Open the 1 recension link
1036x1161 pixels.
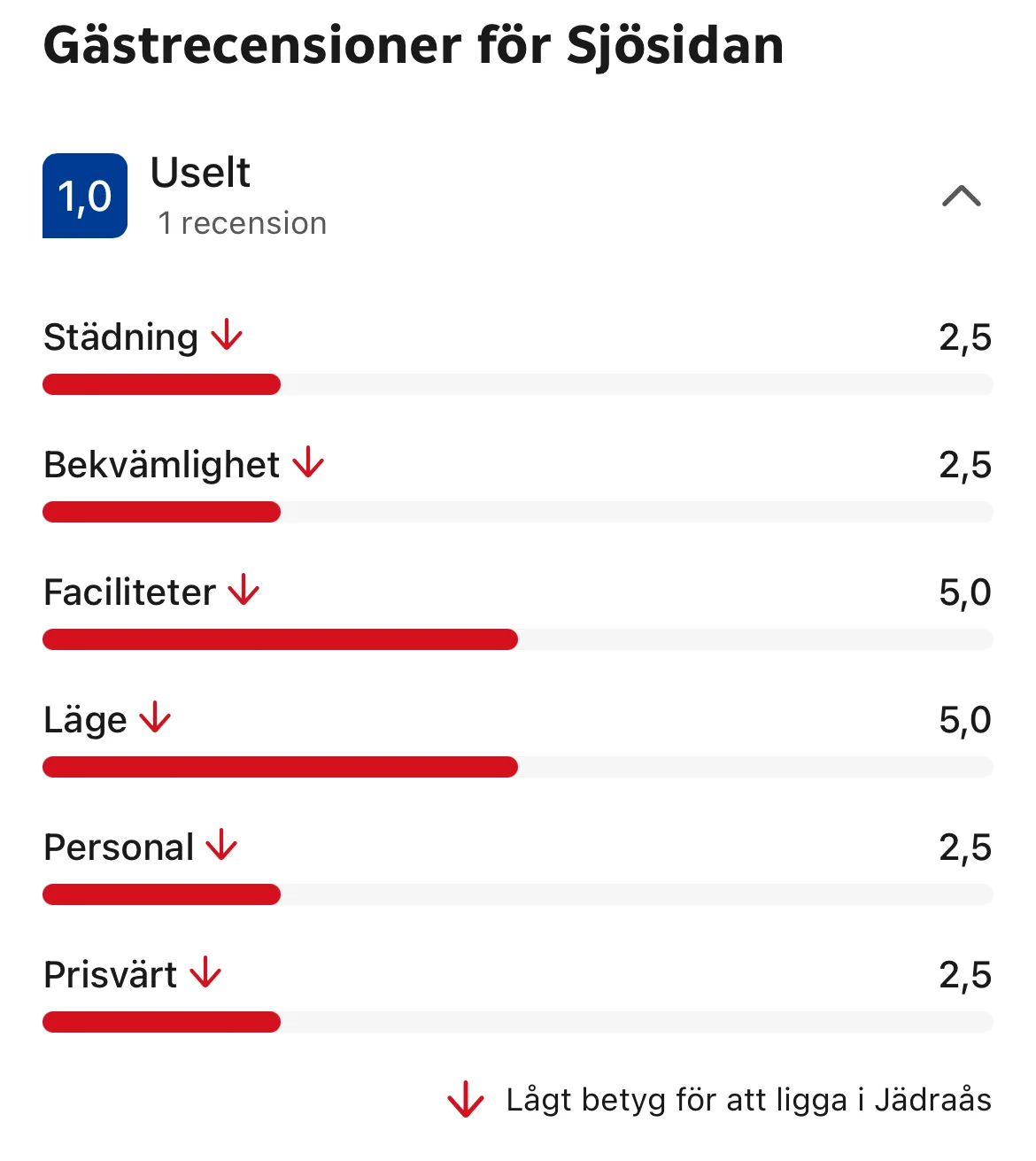click(242, 223)
